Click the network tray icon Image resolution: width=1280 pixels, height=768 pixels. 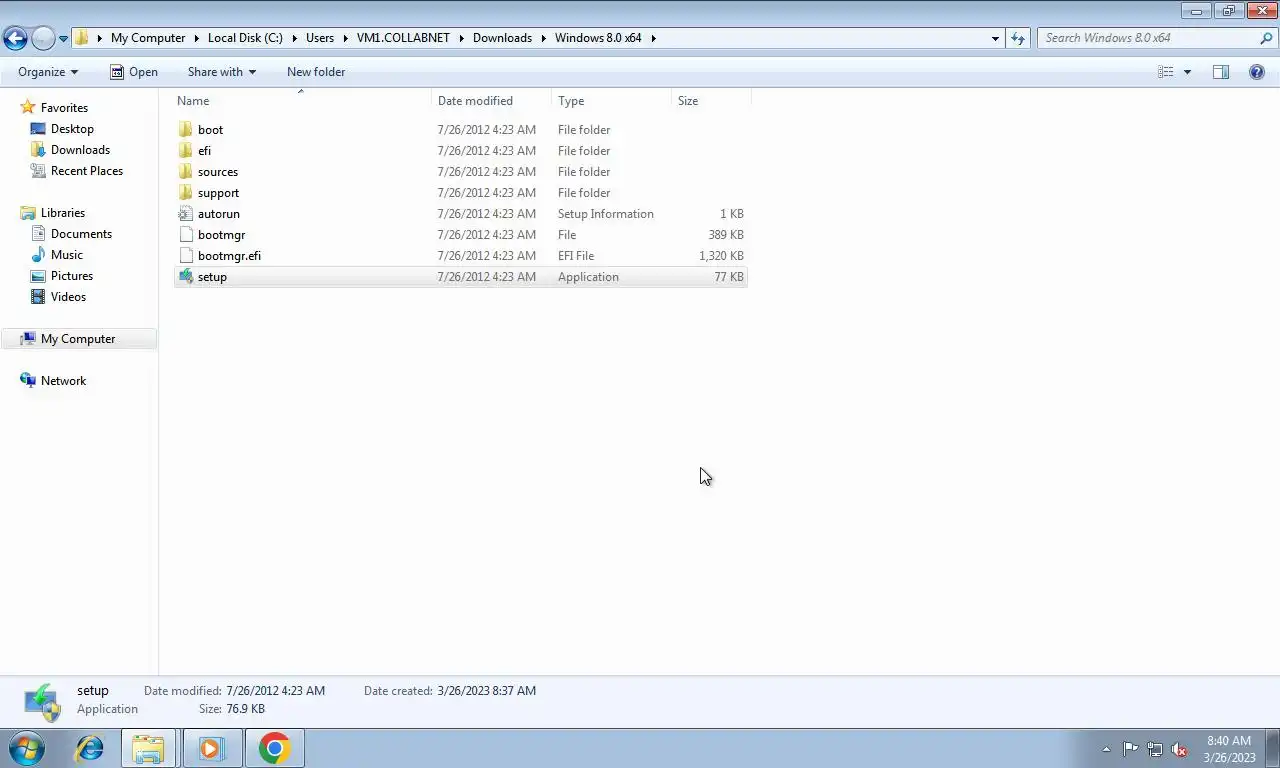[1155, 749]
